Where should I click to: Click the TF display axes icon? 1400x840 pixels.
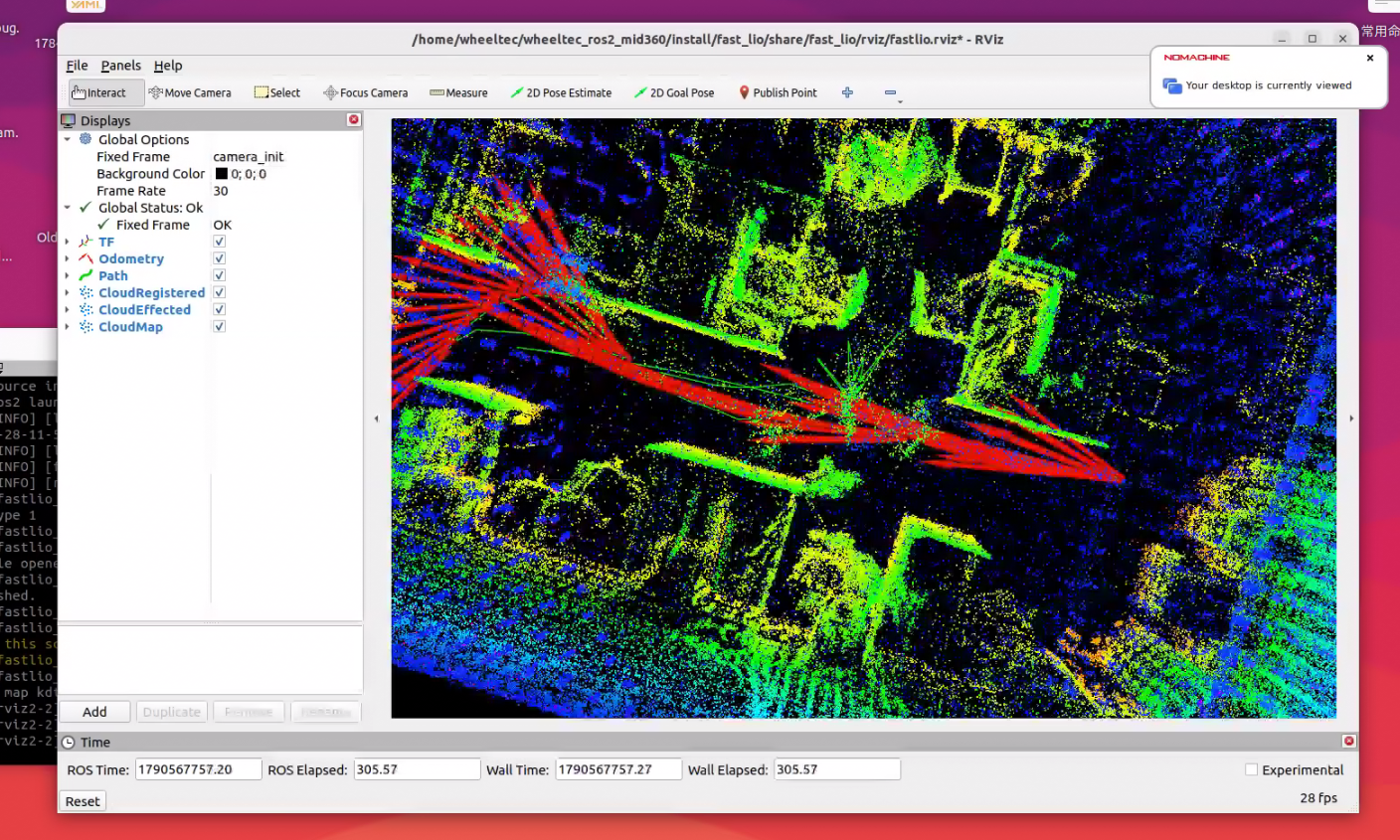pyautogui.click(x=86, y=242)
